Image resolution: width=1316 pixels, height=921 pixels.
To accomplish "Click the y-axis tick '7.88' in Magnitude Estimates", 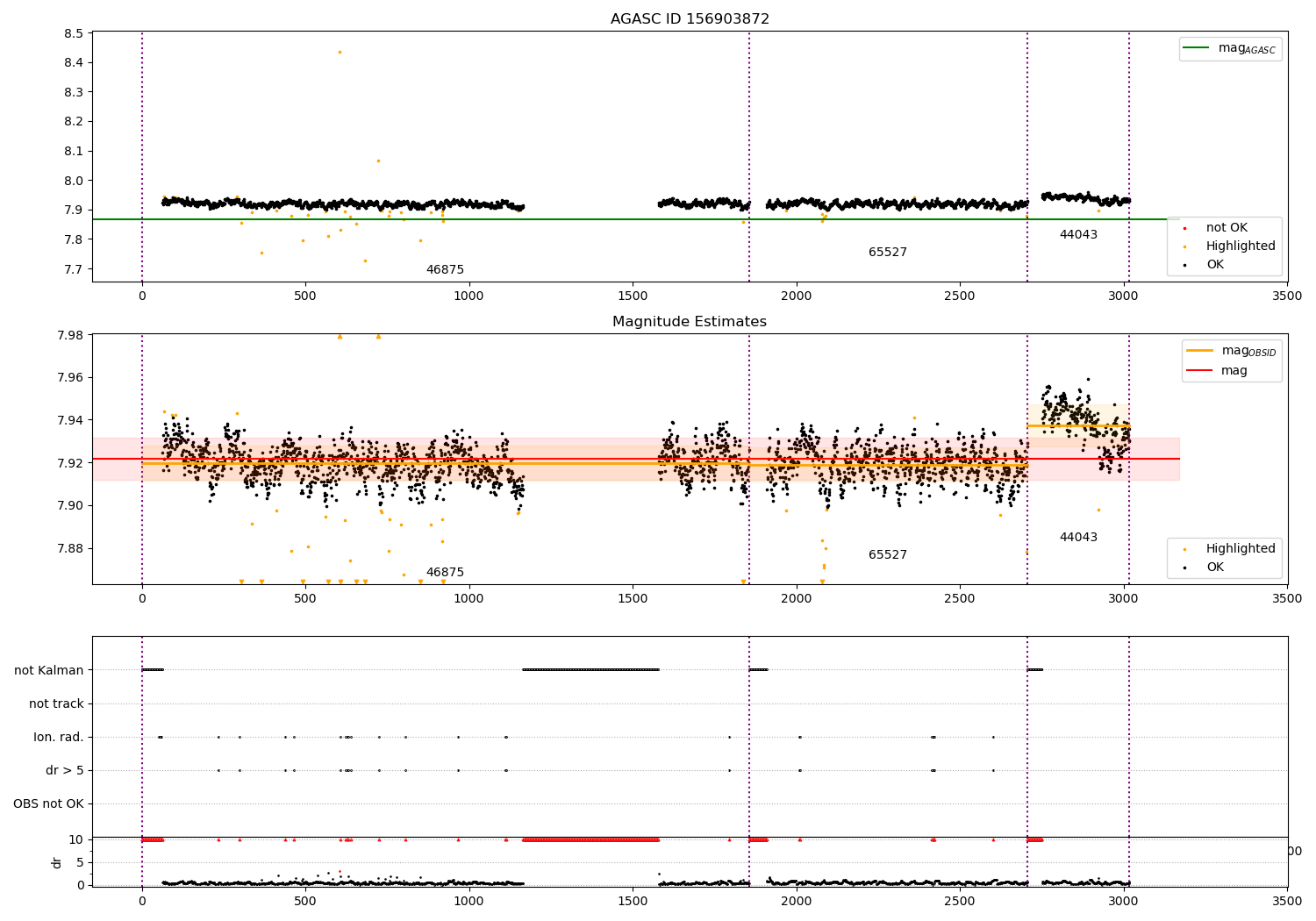I will coord(71,548).
